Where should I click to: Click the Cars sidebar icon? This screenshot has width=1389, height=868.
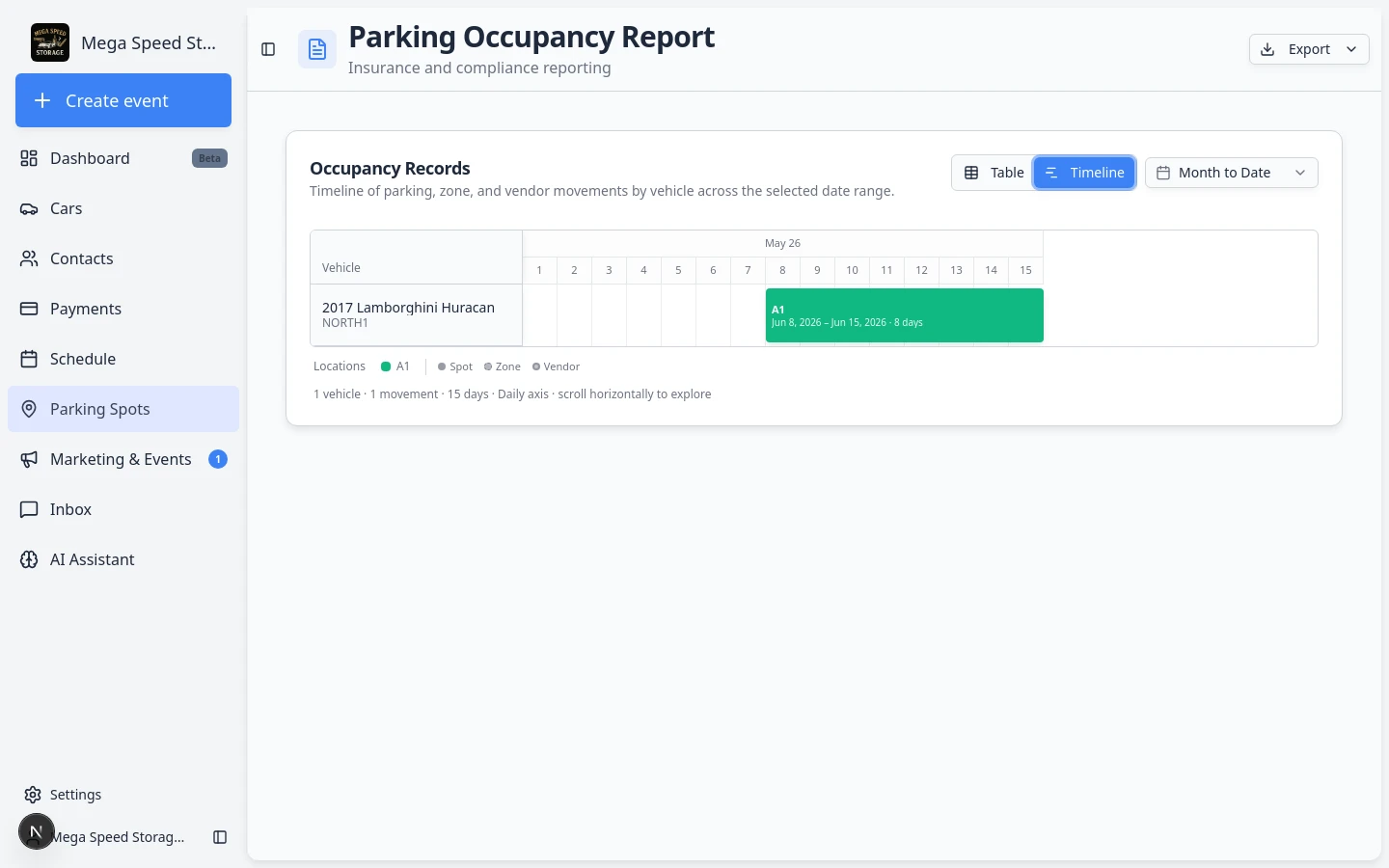tap(29, 208)
